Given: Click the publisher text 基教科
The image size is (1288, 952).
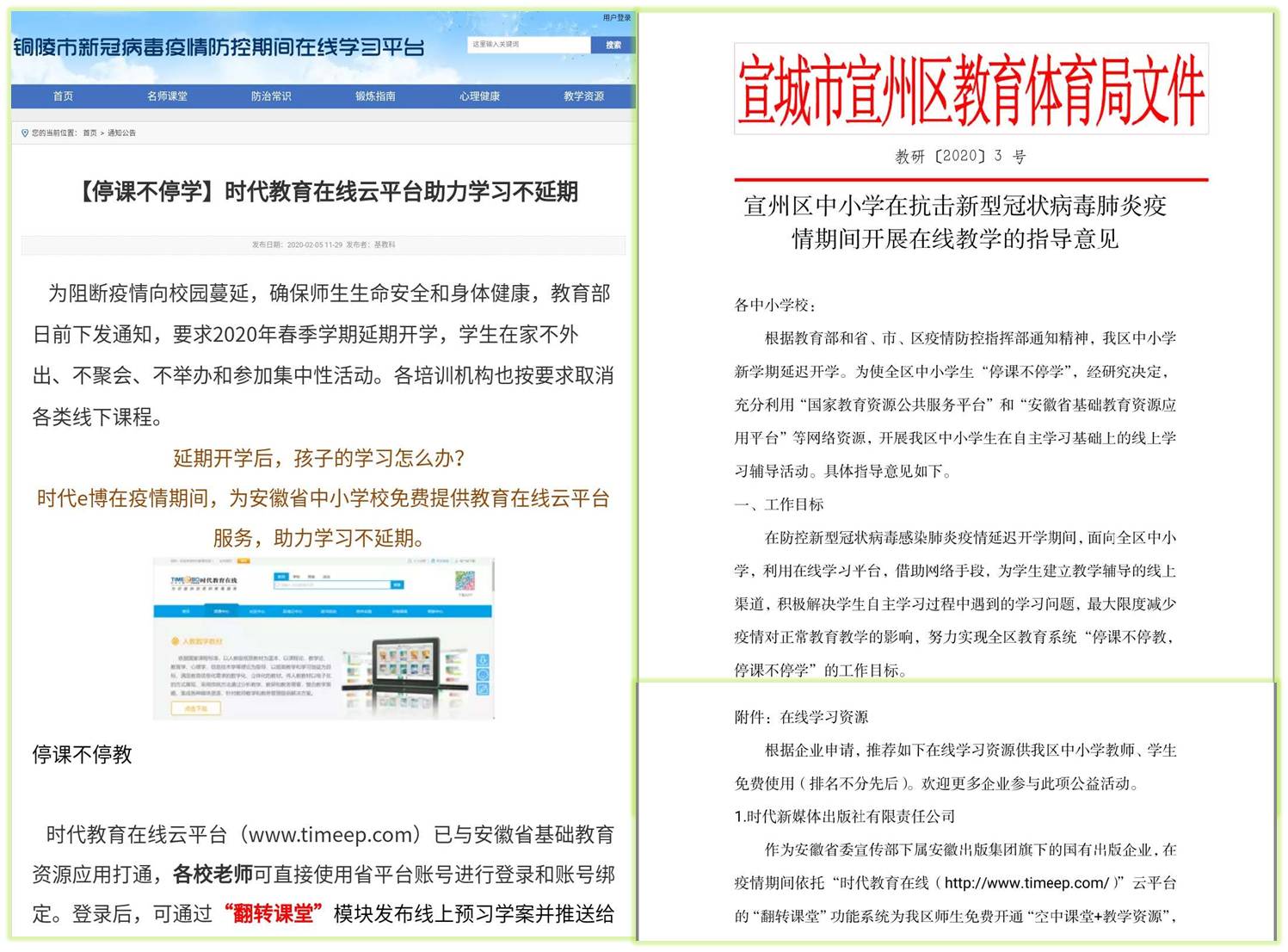Looking at the screenshot, I should coord(385,245).
